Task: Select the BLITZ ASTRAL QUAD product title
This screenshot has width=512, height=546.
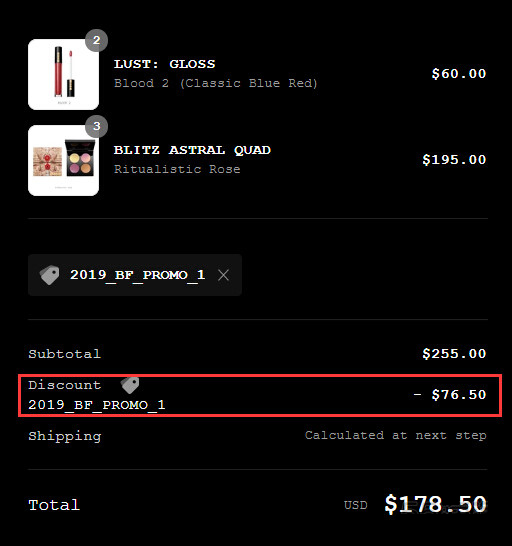Action: pos(192,150)
